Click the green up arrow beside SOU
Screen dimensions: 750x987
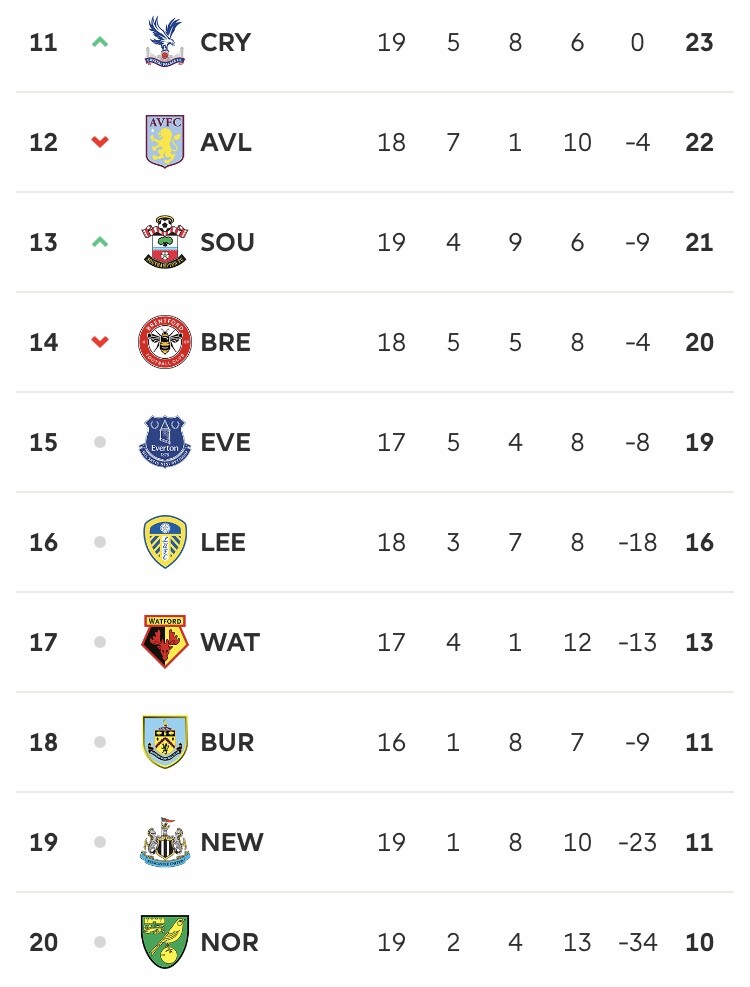pyautogui.click(x=100, y=242)
